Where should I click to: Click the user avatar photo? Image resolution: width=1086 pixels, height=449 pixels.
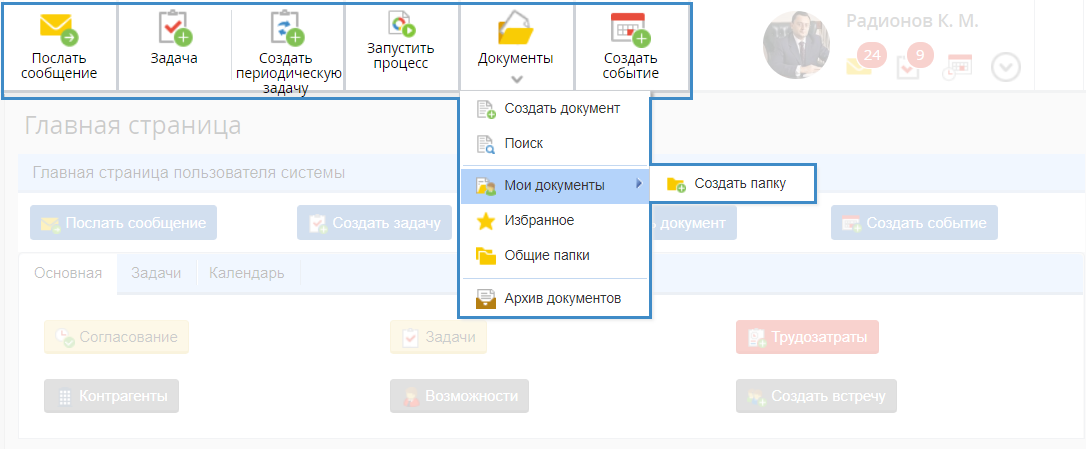[796, 46]
